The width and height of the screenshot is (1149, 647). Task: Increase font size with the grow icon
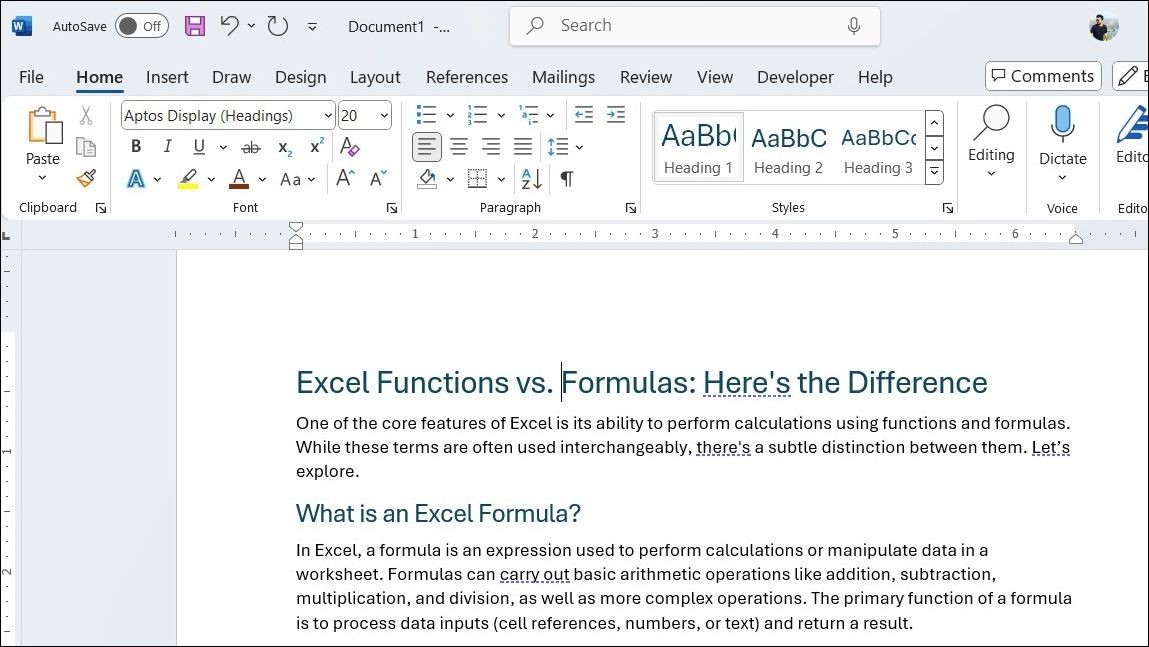point(345,178)
